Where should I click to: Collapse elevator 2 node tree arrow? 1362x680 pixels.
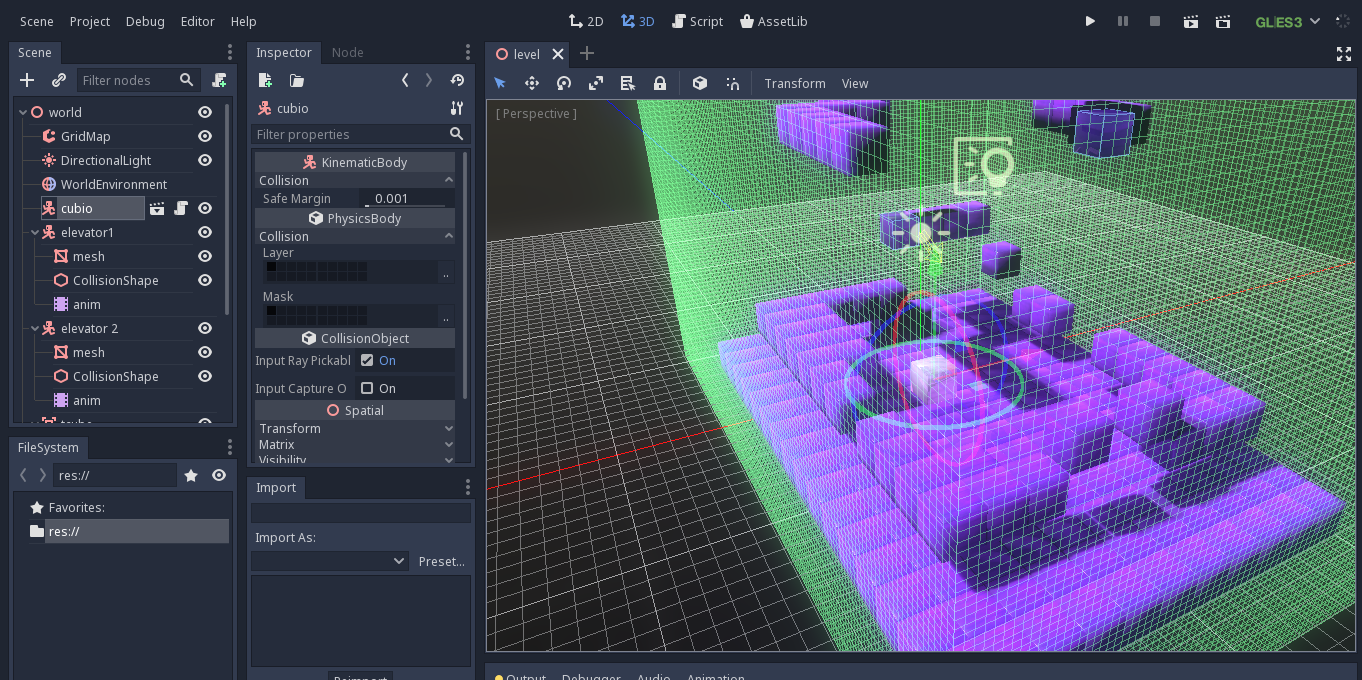tap(35, 328)
